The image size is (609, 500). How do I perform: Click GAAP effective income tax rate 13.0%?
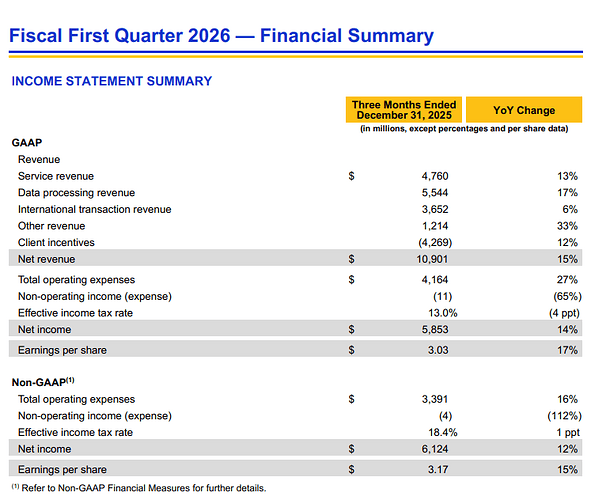(443, 313)
